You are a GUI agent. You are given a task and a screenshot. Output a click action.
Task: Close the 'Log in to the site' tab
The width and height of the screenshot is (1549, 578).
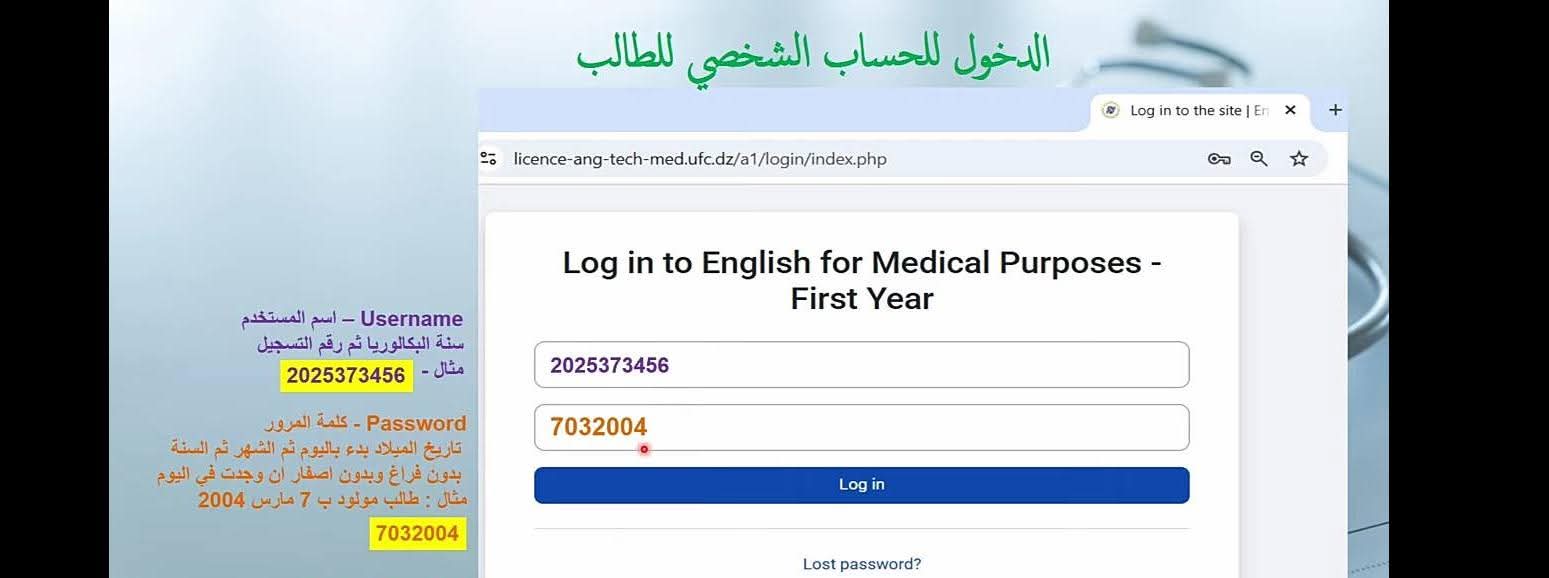1290,110
